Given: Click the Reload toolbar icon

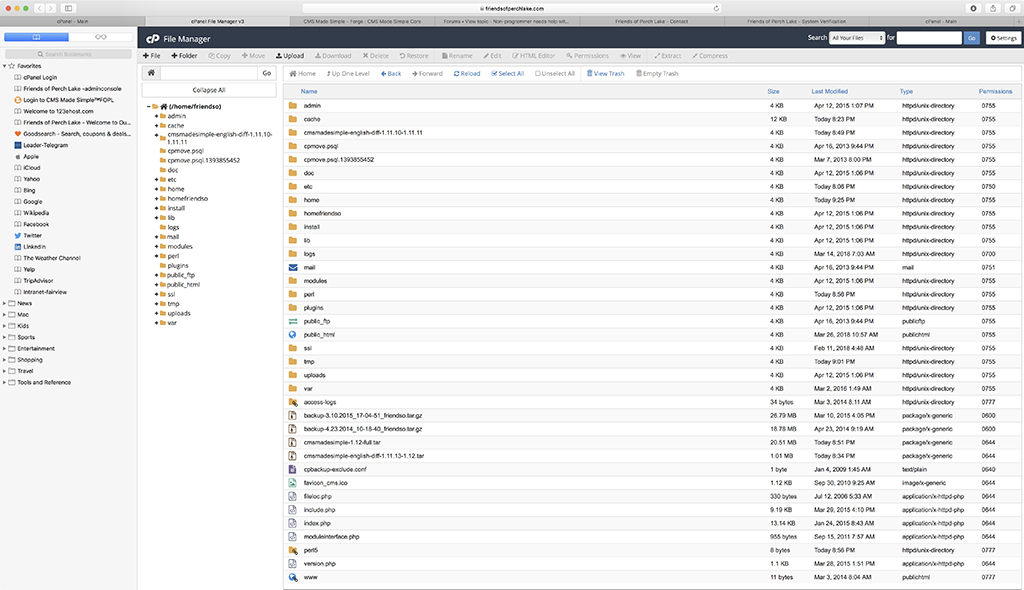Looking at the screenshot, I should (457, 74).
